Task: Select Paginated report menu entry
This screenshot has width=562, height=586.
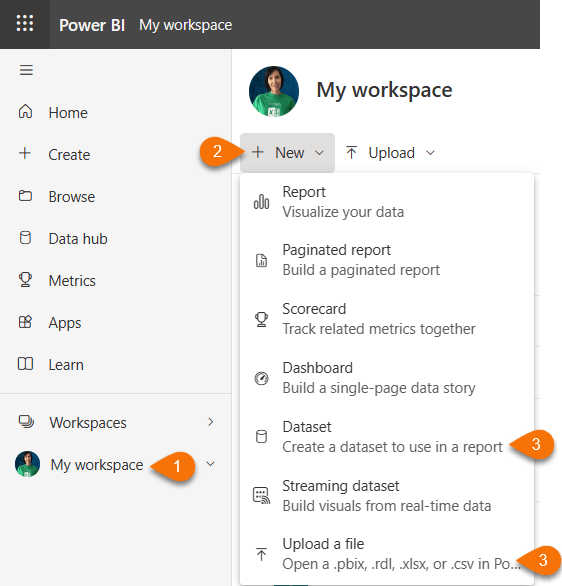Action: pyautogui.click(x=387, y=260)
